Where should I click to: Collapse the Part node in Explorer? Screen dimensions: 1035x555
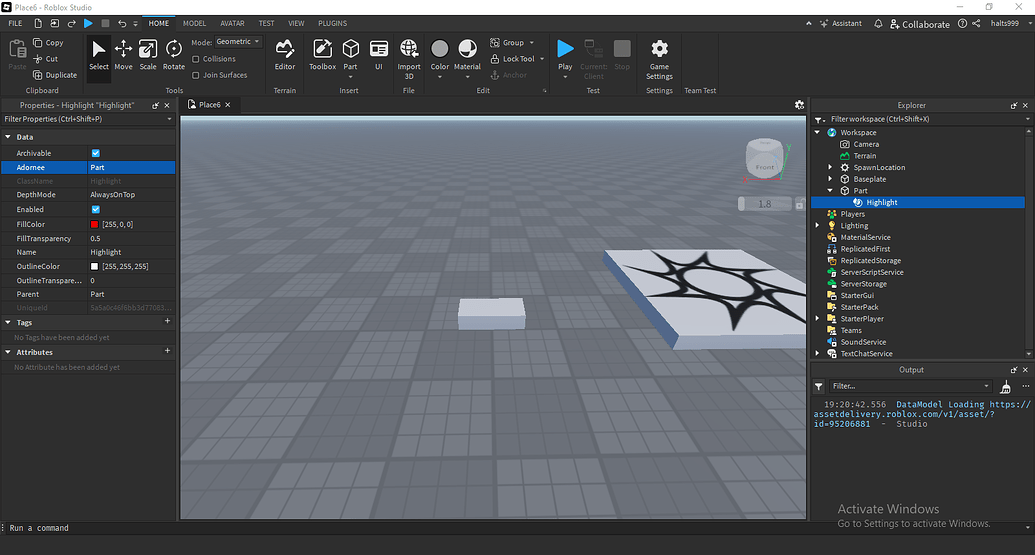click(830, 191)
